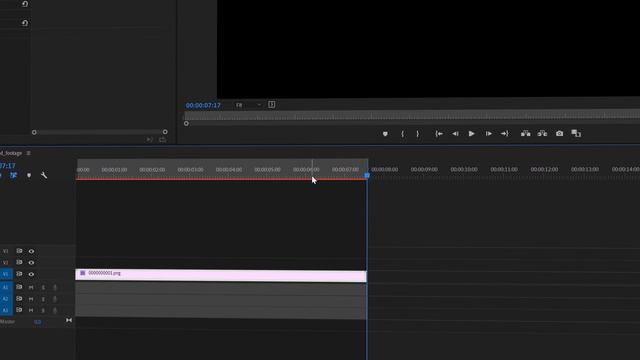Viewport: 640px width, 360px height.
Task: Toggle A1 track targeting
Action: (6, 287)
